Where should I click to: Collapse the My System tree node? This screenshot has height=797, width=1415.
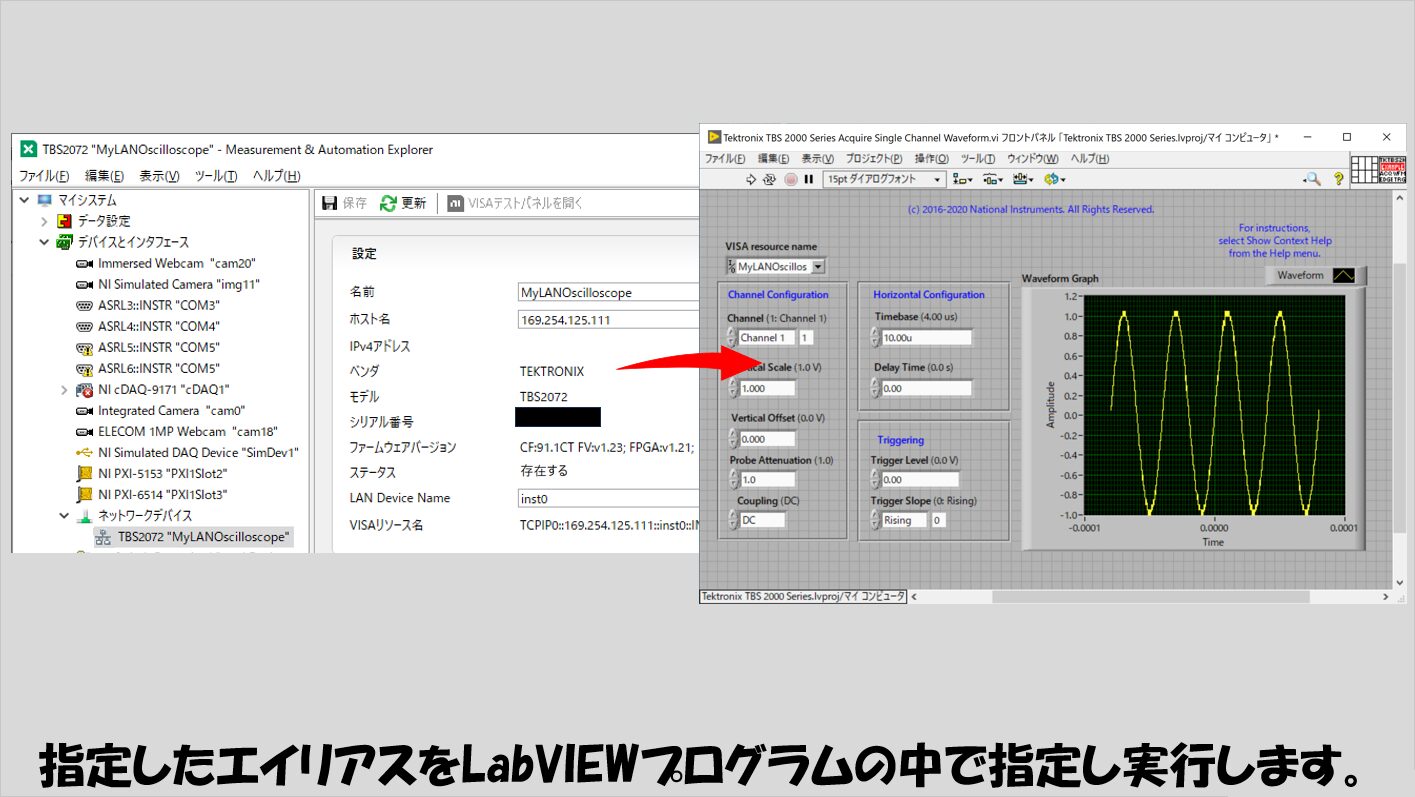24,200
